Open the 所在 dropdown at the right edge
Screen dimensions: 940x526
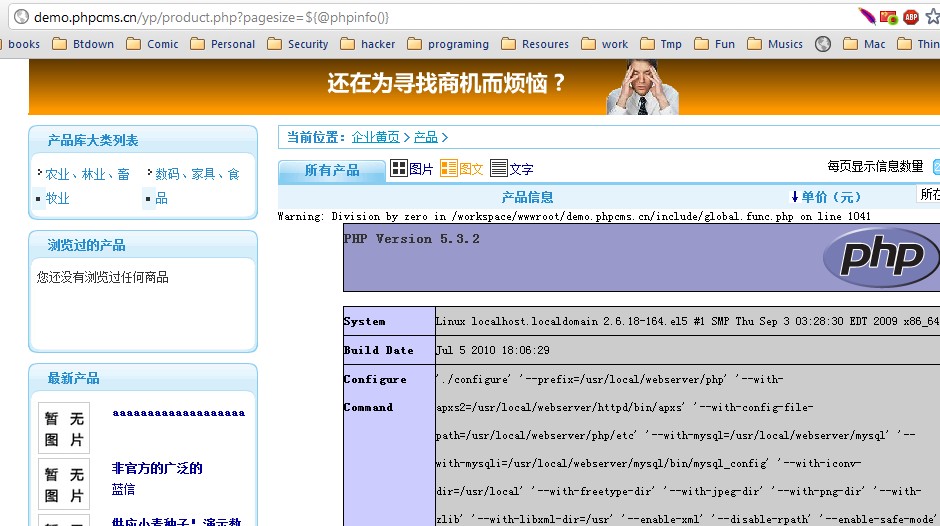(928, 194)
